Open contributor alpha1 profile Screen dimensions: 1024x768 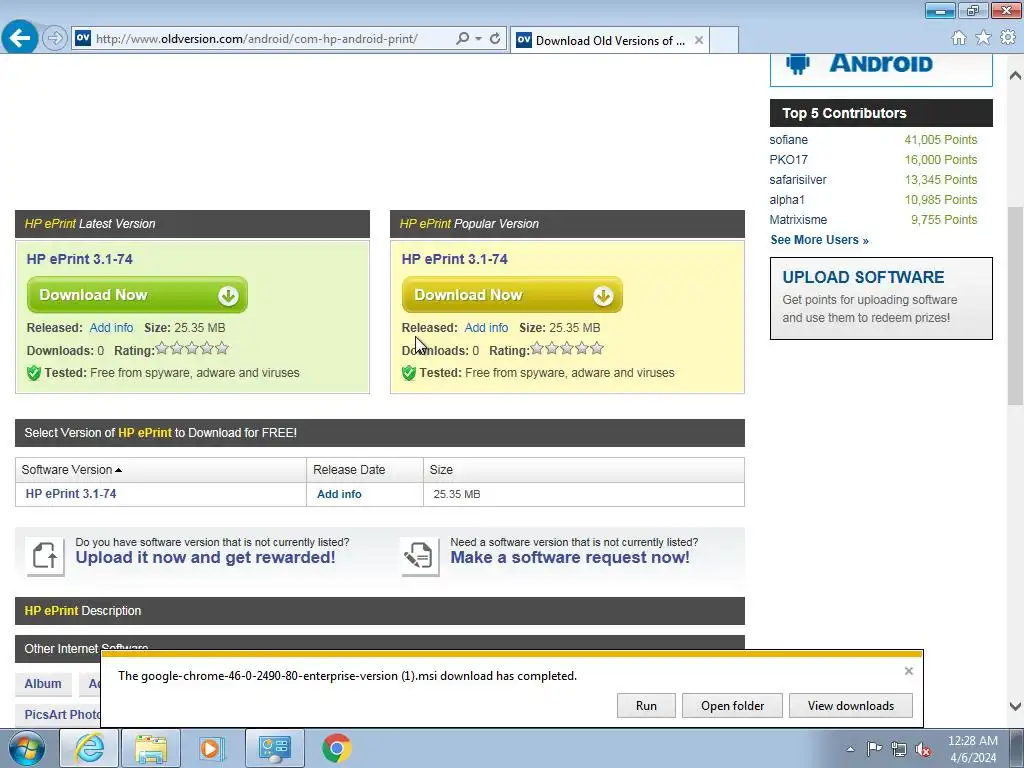787,200
